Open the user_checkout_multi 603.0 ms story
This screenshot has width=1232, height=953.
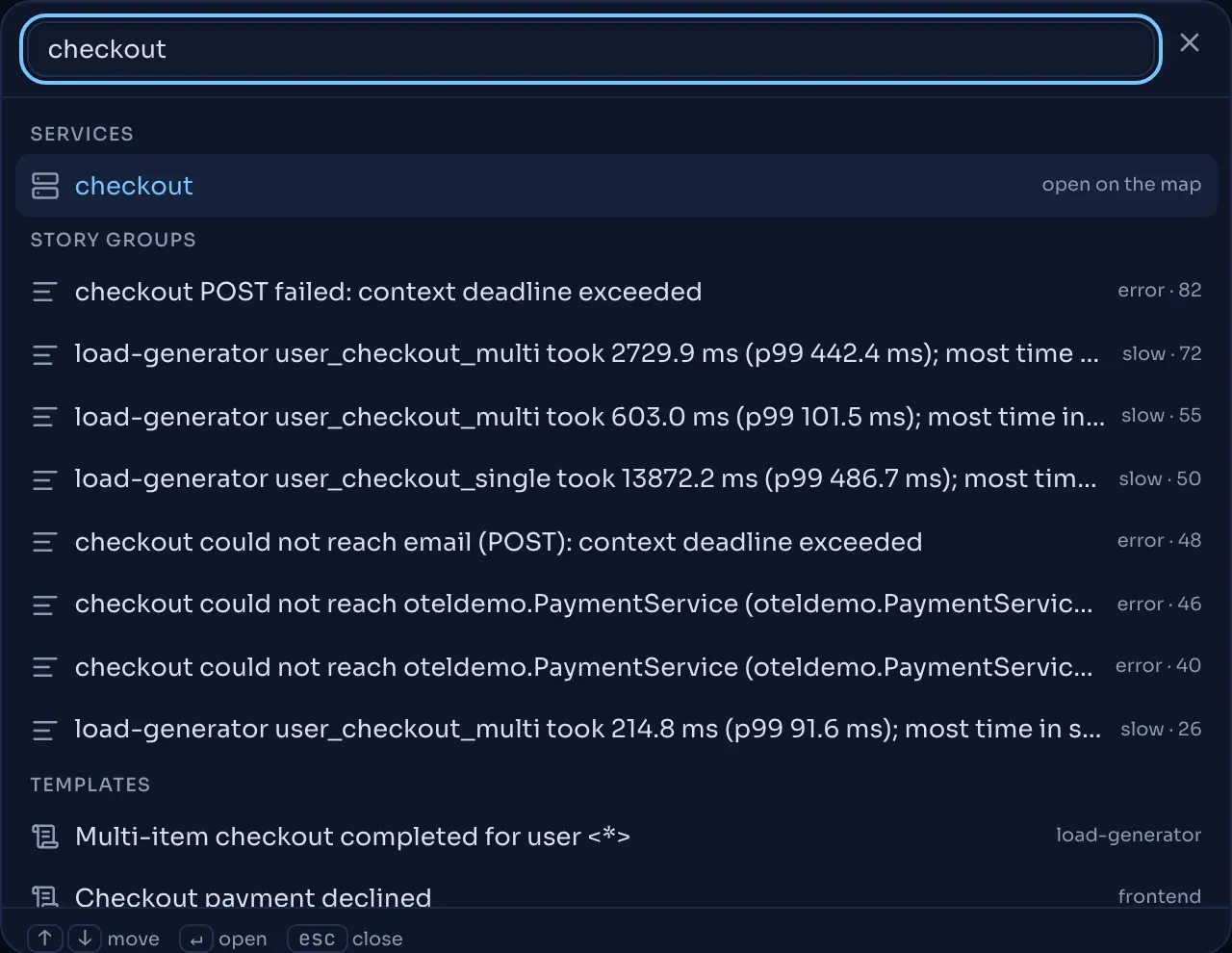[616, 417]
